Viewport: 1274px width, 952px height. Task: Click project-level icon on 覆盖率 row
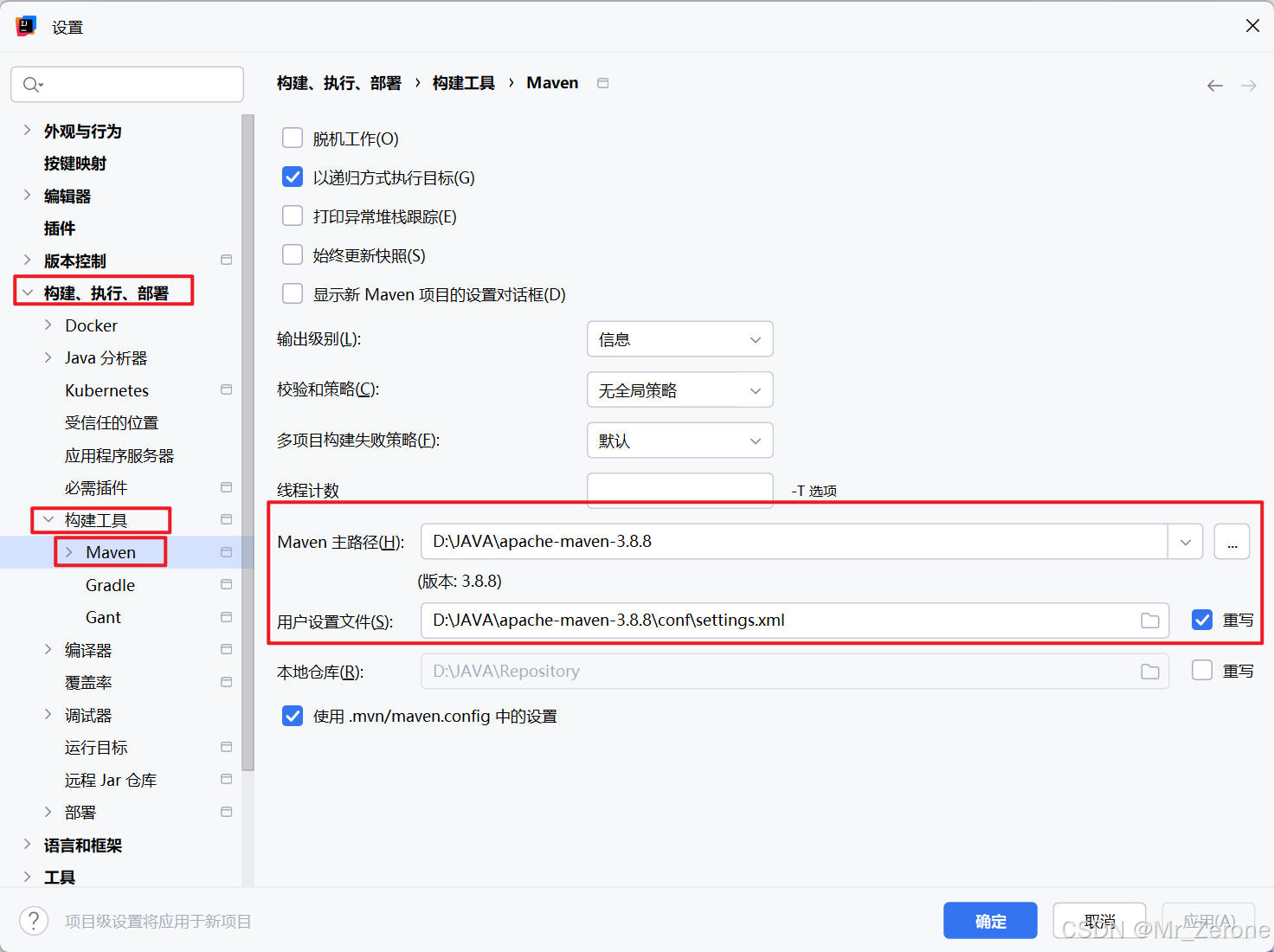point(227,682)
